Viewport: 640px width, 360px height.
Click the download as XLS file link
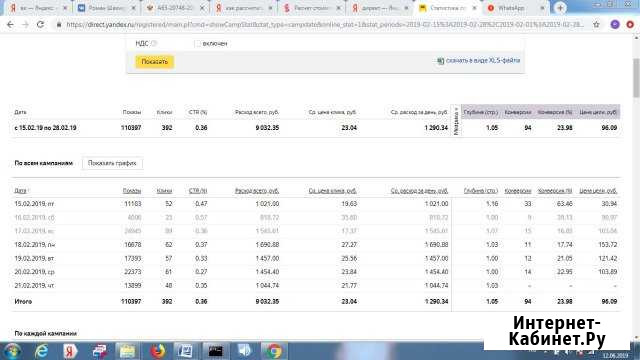[483, 61]
